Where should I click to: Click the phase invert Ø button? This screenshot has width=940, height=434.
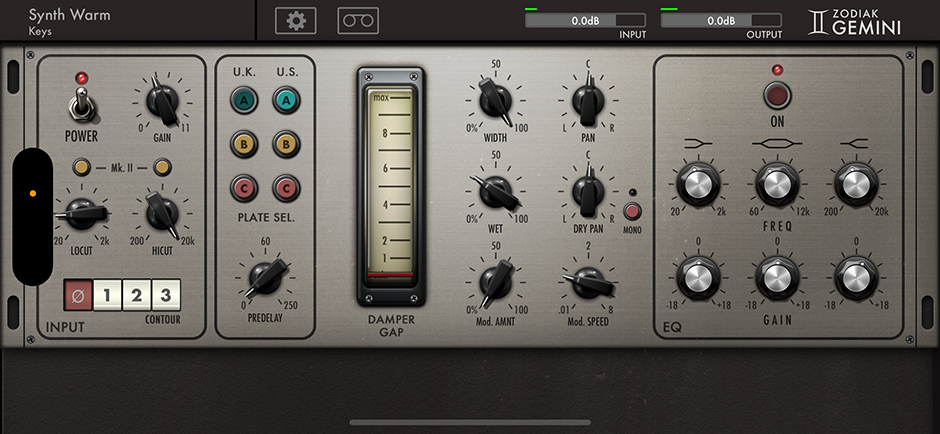(77, 294)
